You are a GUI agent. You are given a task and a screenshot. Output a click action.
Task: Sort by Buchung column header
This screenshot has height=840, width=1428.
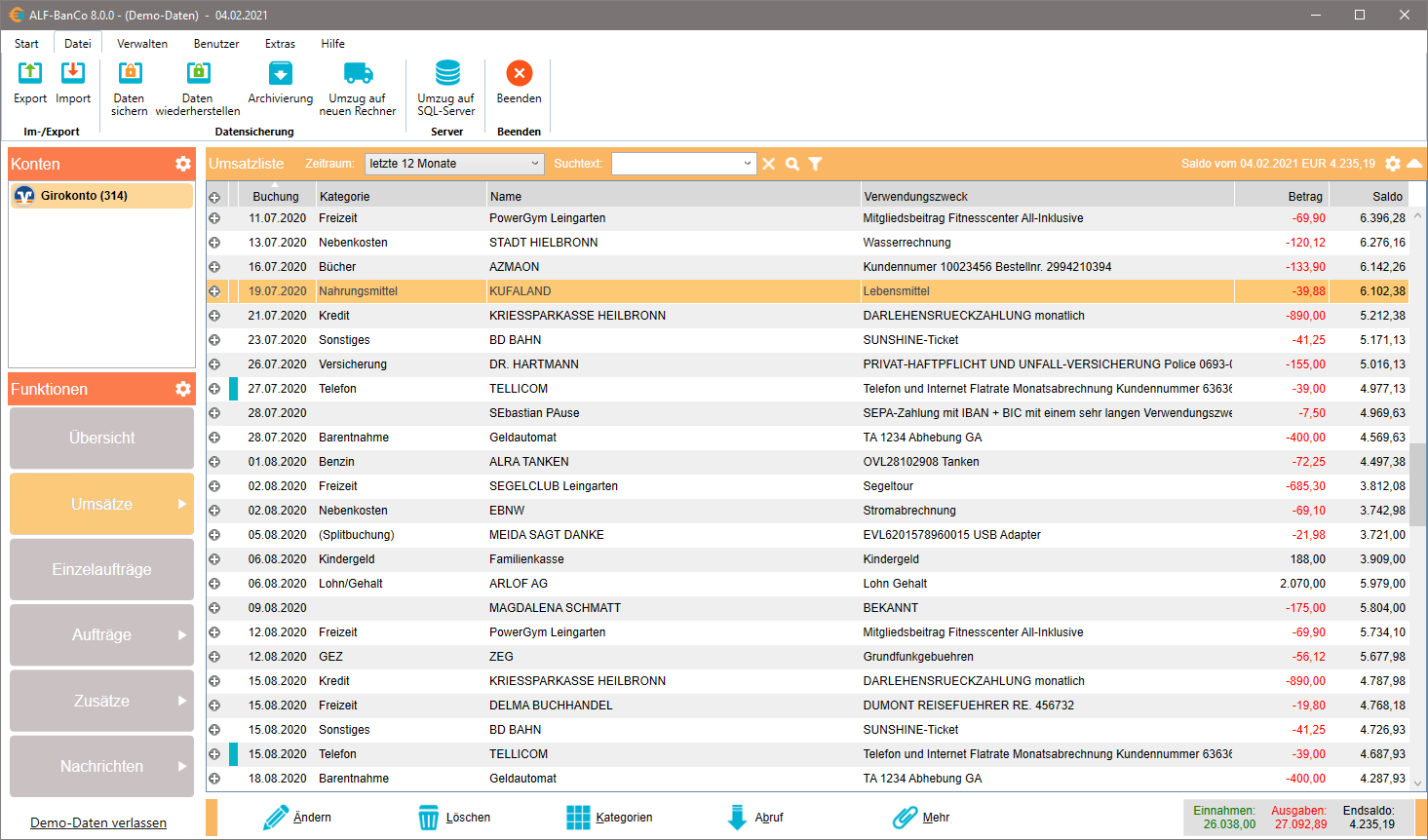tap(276, 197)
